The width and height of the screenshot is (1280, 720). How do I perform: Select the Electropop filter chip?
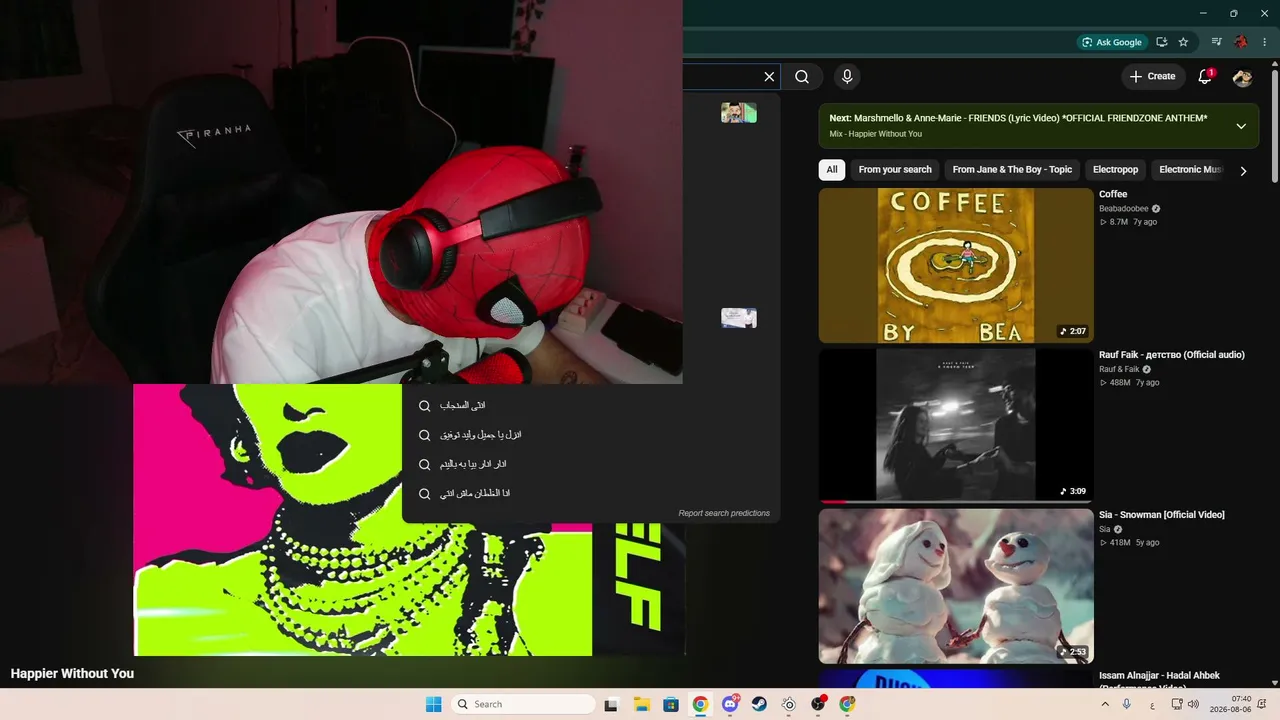pos(1116,170)
